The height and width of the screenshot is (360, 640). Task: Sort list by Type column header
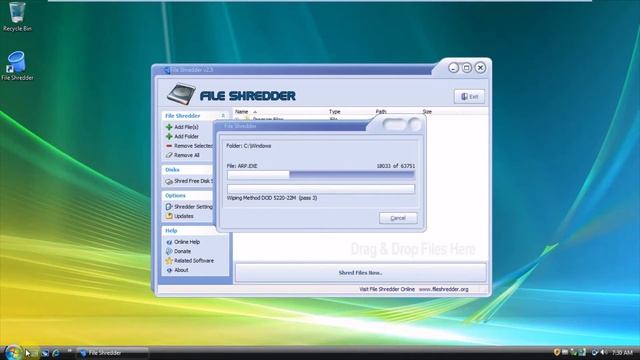pyautogui.click(x=335, y=111)
